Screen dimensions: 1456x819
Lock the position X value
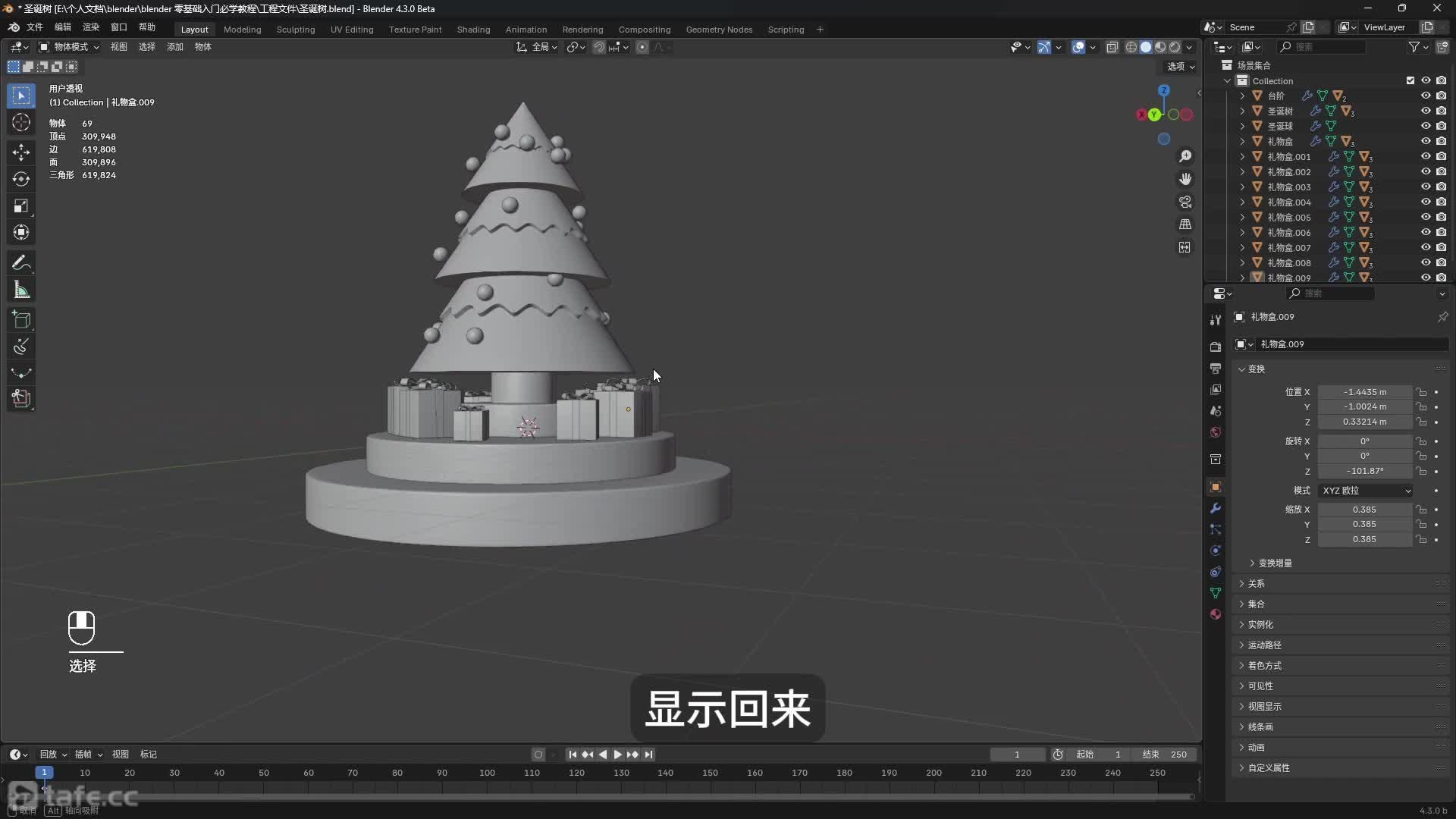[1422, 392]
